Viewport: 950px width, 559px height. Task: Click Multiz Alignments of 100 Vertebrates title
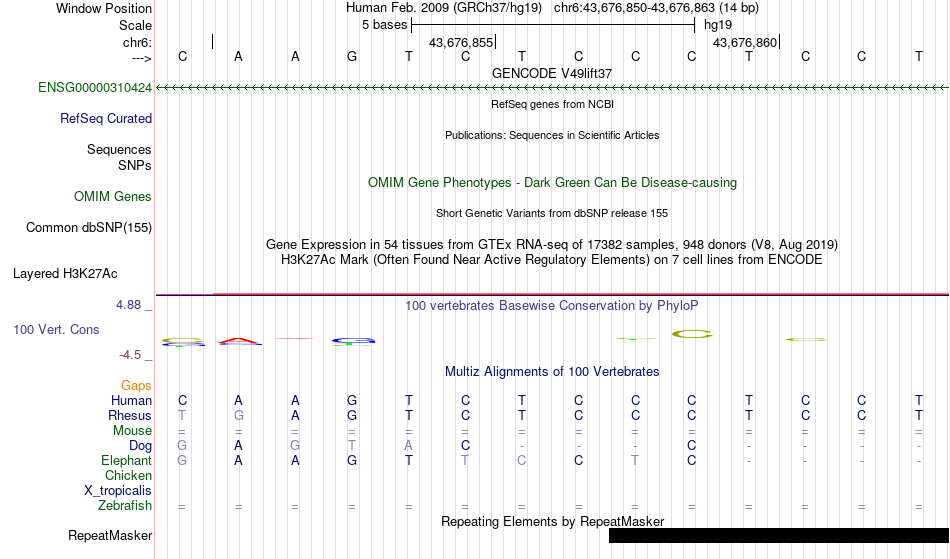tap(552, 372)
